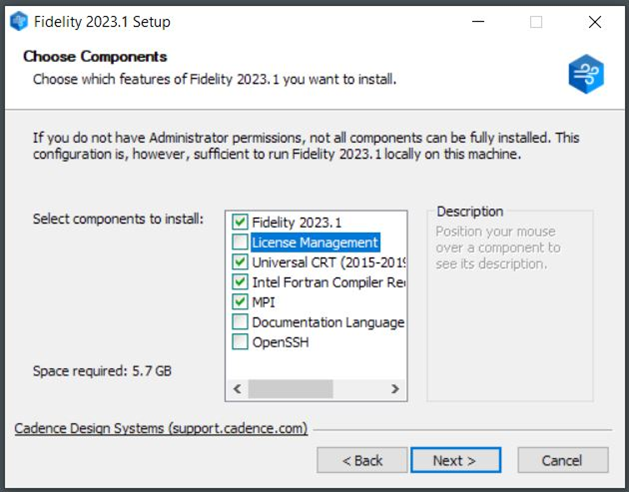Screen dimensions: 629x492
Task: Select the License Management list row
Action: tap(315, 242)
